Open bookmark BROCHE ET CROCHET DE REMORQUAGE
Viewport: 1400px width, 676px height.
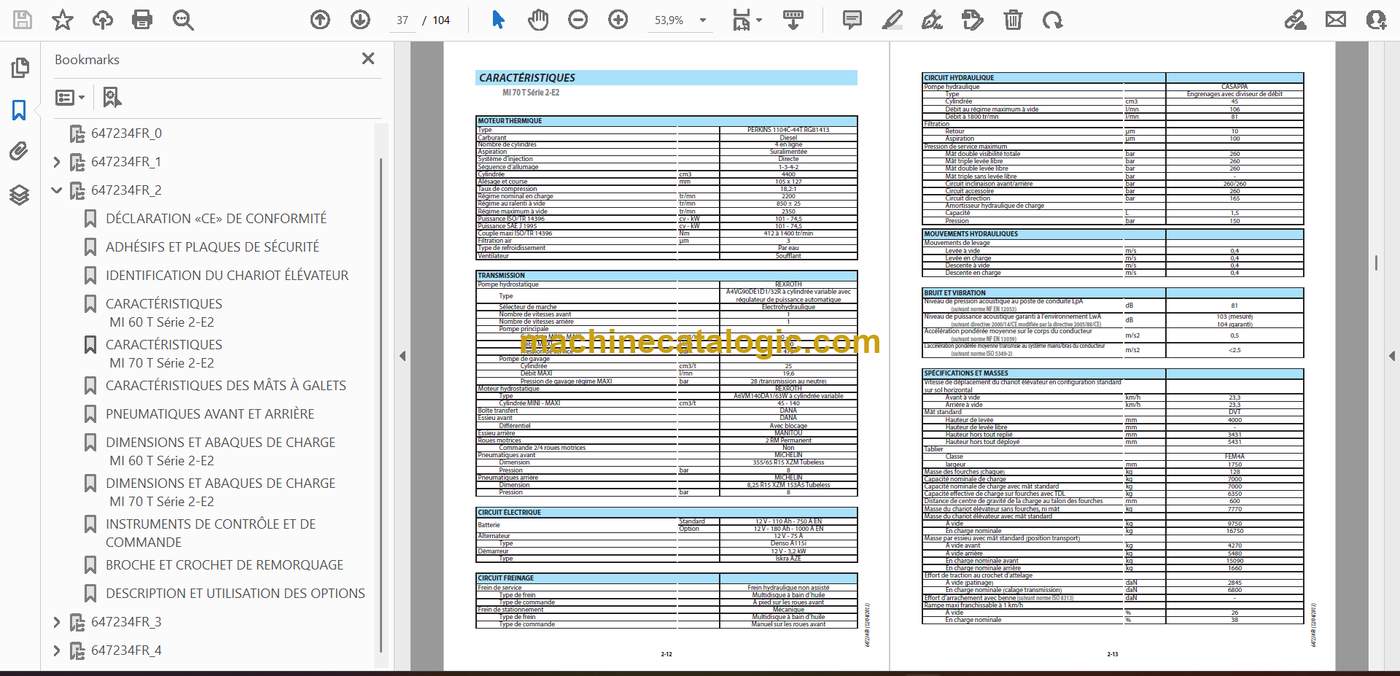click(224, 565)
